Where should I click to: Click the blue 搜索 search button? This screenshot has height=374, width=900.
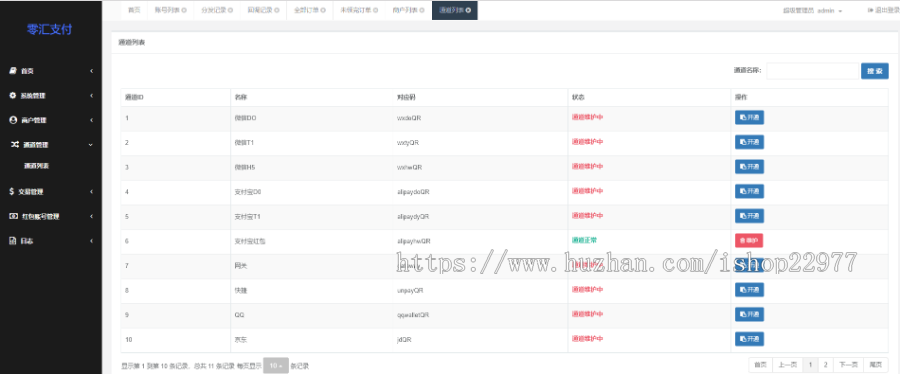(x=874, y=71)
